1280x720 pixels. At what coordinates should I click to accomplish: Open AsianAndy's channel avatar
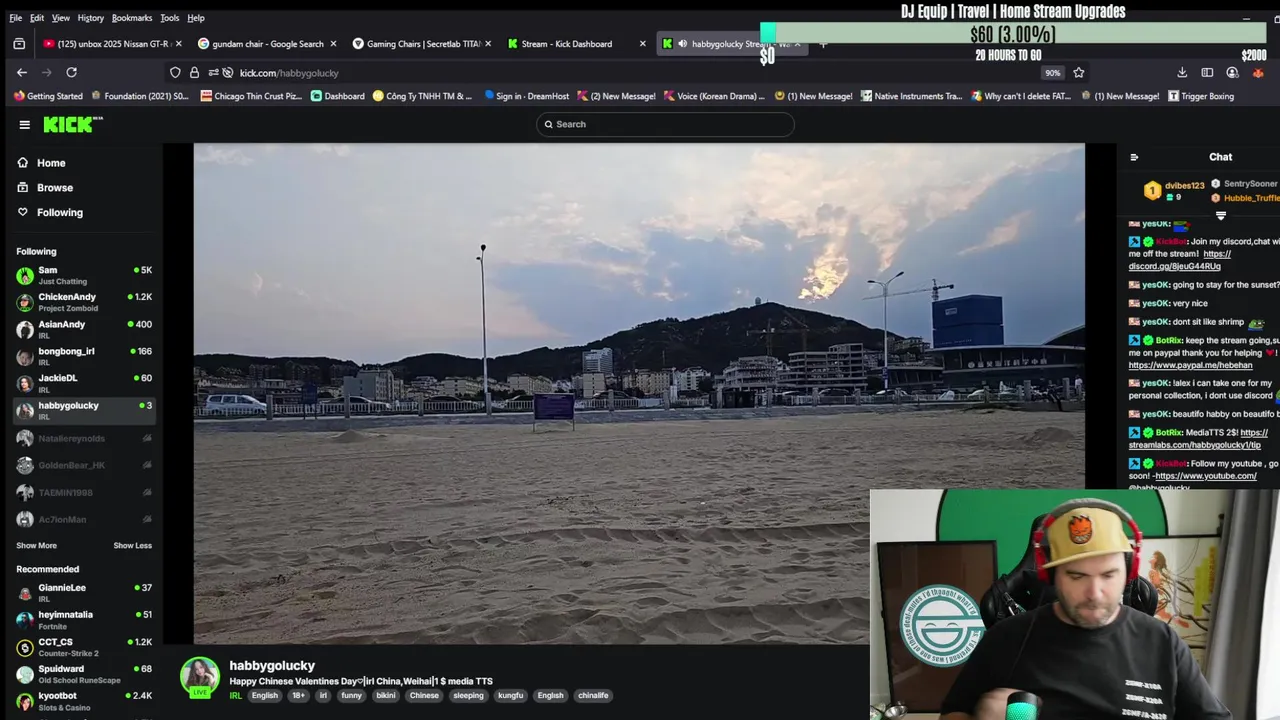(25, 329)
